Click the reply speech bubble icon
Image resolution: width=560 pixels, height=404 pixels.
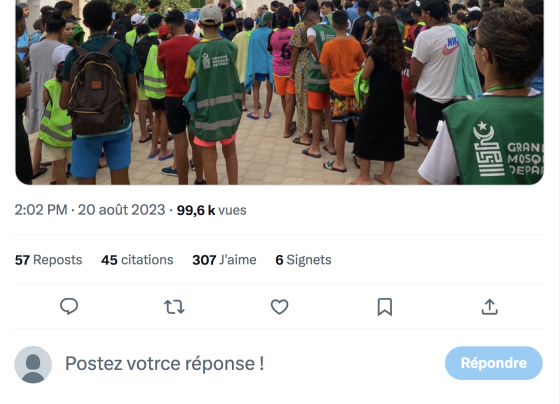coord(69,306)
